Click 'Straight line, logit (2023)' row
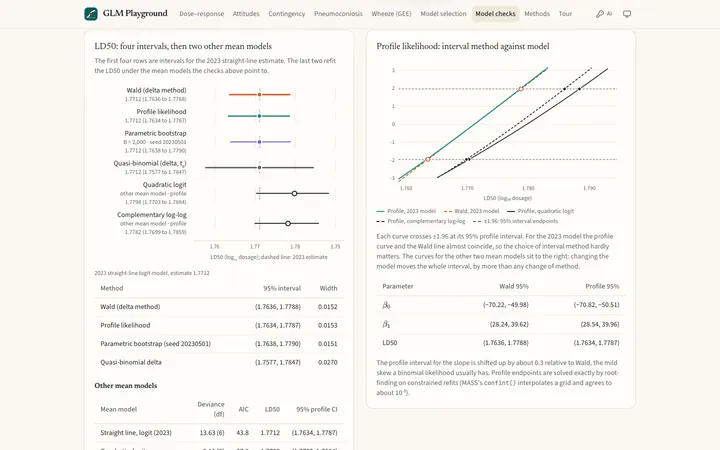Image resolution: width=720 pixels, height=450 pixels. pos(219,433)
